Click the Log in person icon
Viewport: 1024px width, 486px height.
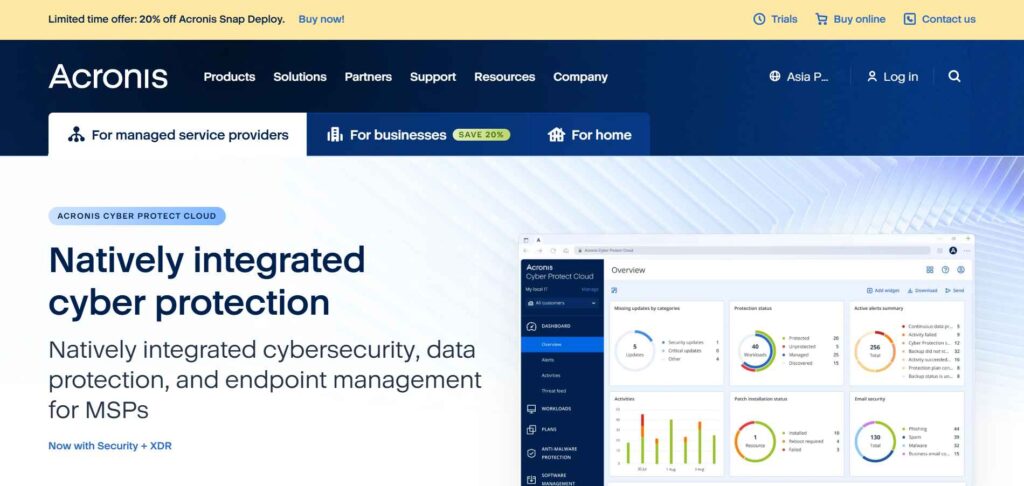click(x=872, y=76)
